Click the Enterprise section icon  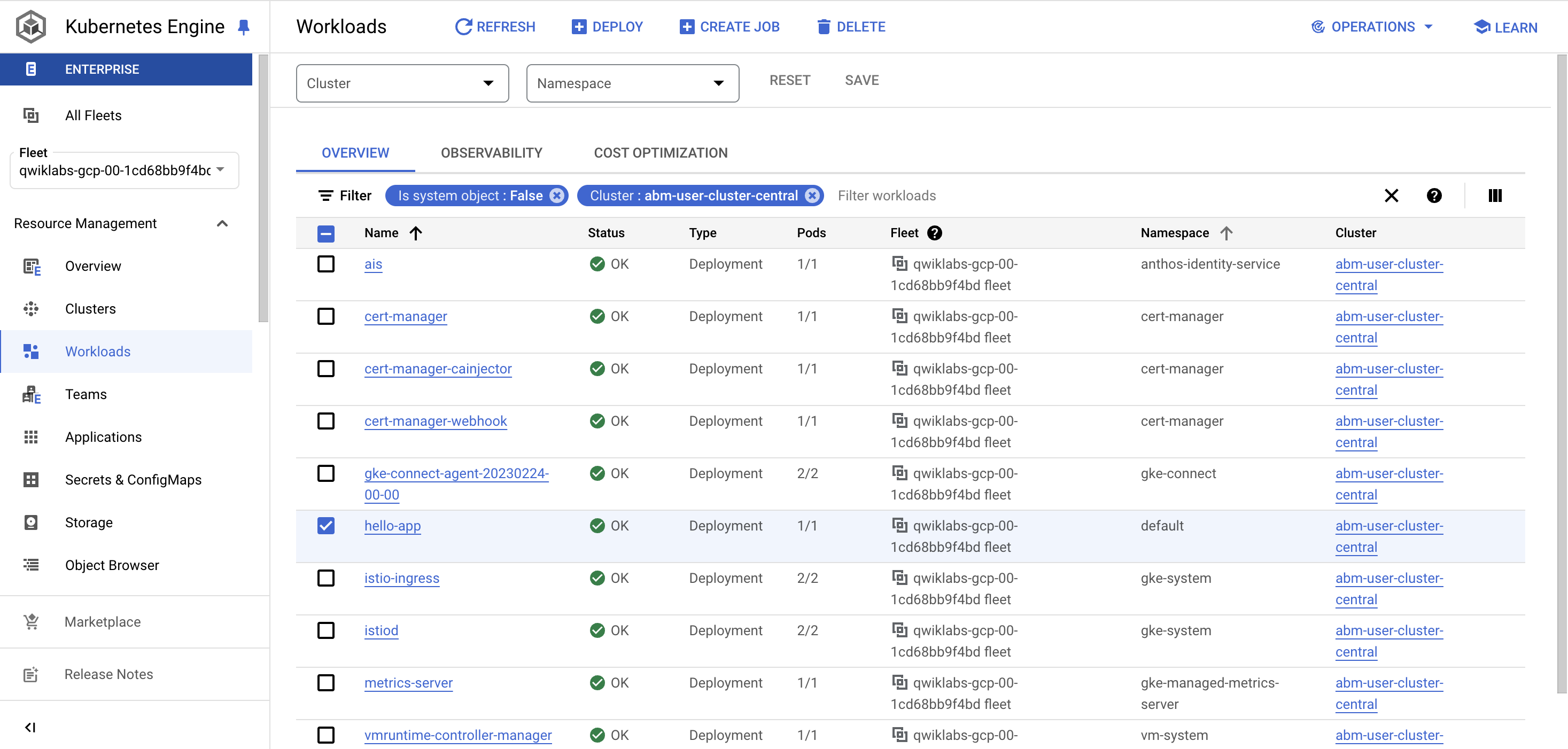[x=31, y=69]
